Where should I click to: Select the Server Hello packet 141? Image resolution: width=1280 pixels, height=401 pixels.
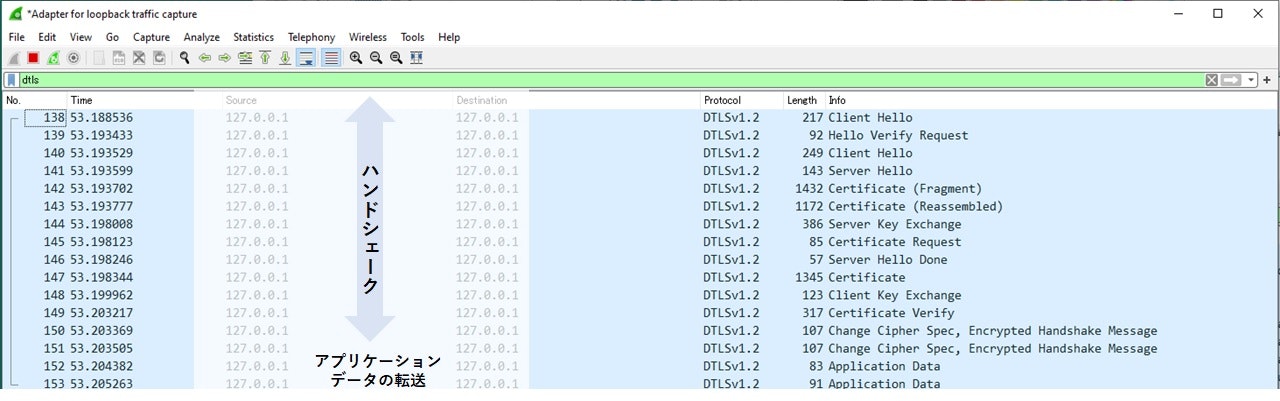coord(640,171)
